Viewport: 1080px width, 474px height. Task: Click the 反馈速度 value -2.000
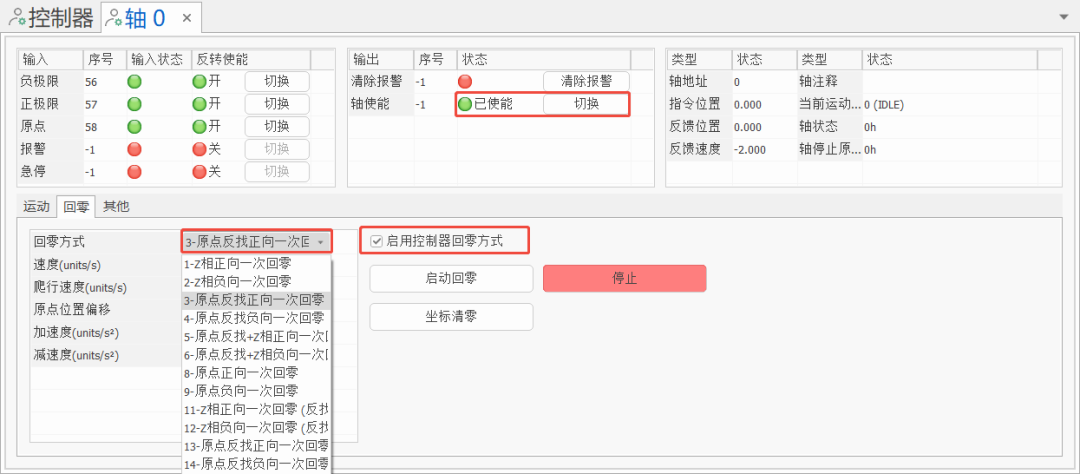[750, 150]
